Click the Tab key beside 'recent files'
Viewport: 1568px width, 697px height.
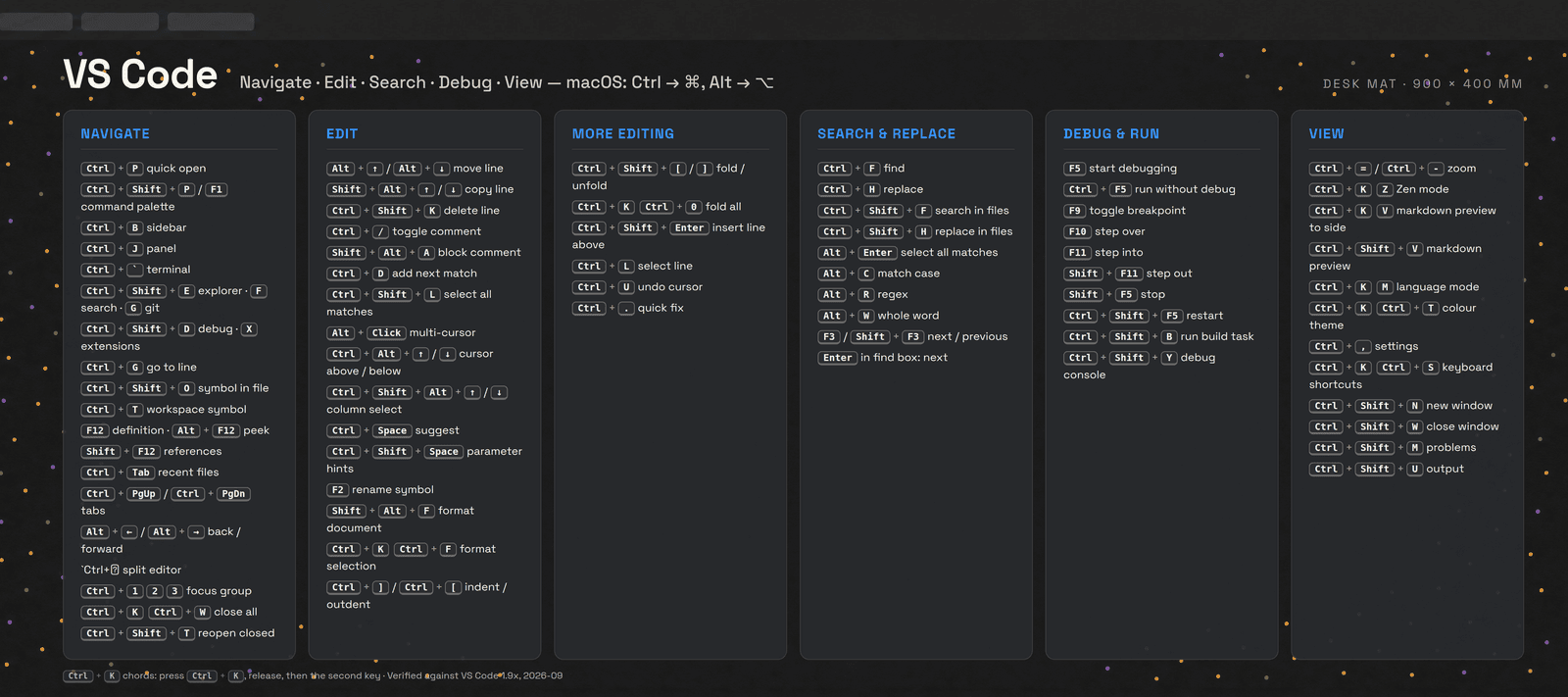[x=141, y=473]
